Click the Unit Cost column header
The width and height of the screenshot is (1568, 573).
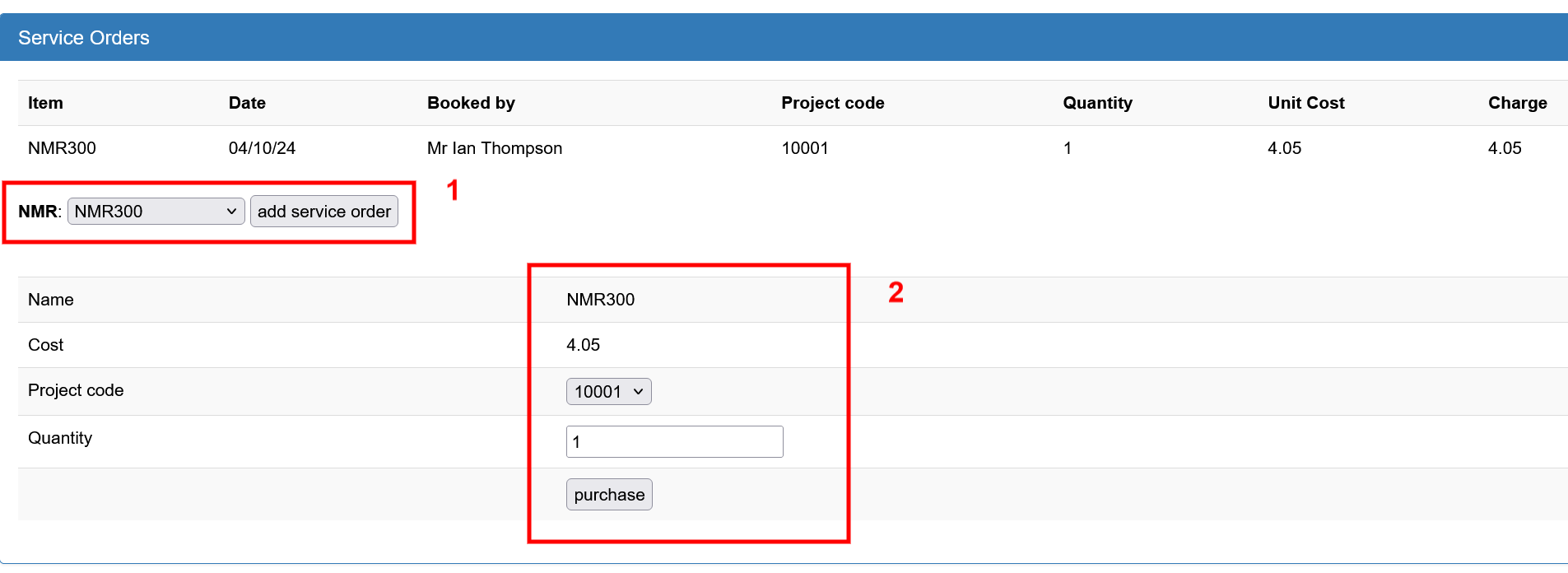point(1305,103)
